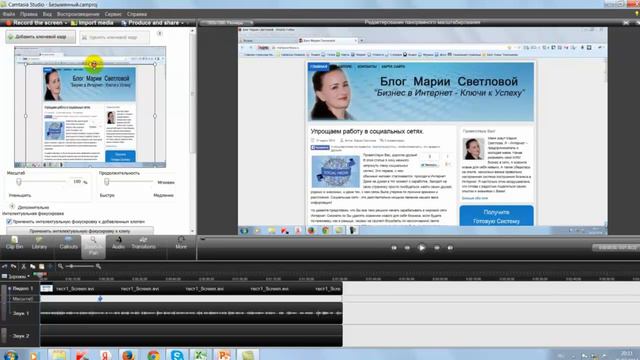
Task: Open Excel from the taskbar
Action: pos(200,356)
